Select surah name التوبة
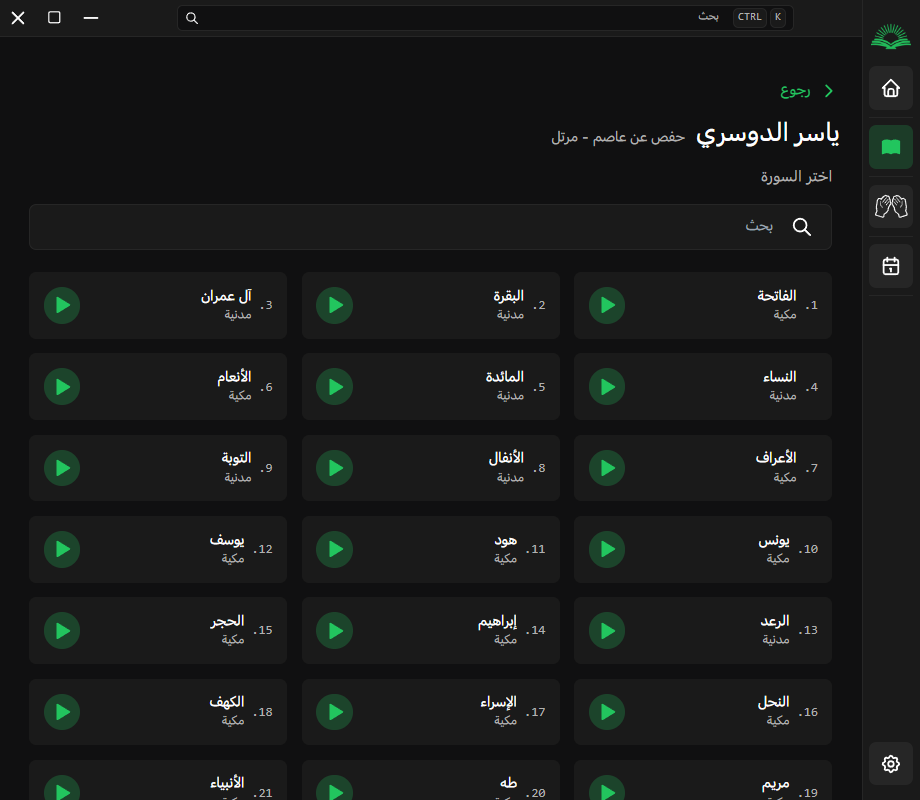The image size is (920, 800). pyautogui.click(x=236, y=458)
